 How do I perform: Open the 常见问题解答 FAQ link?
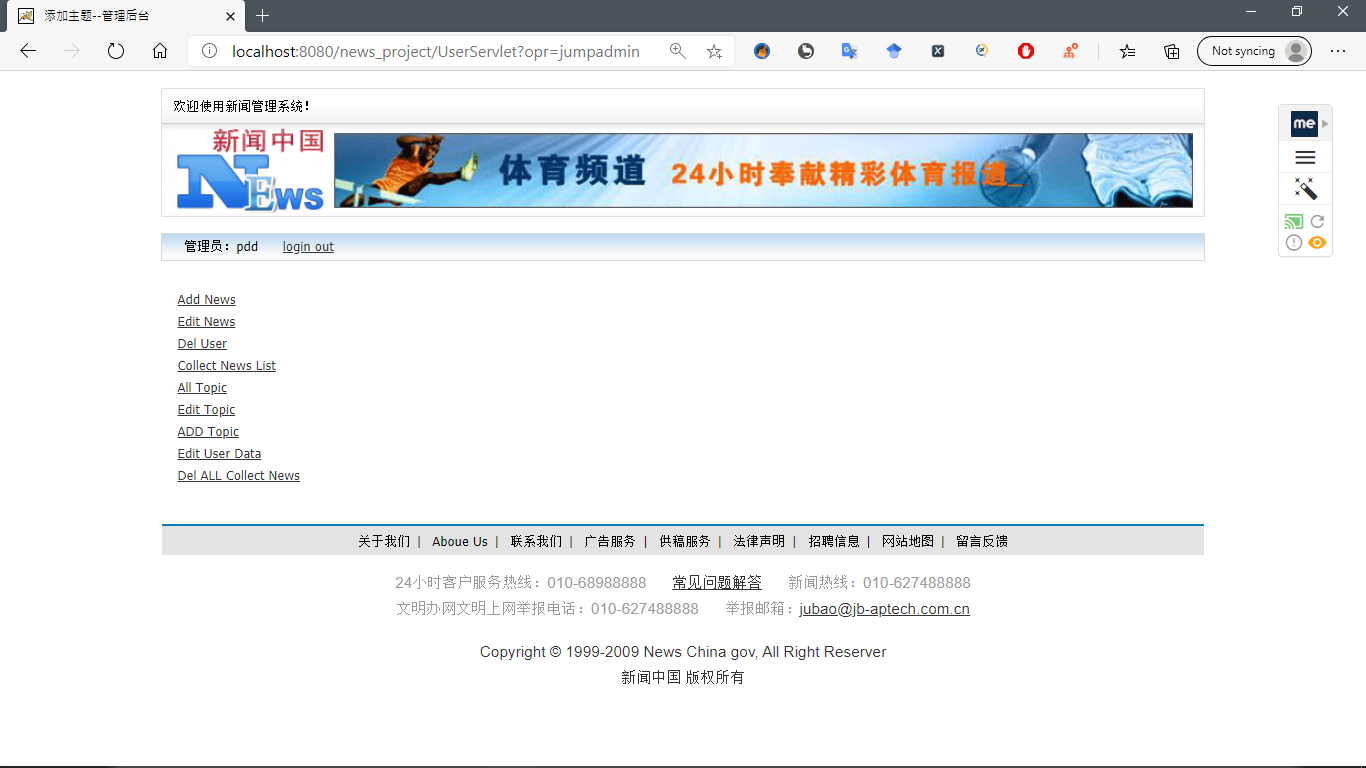(717, 583)
